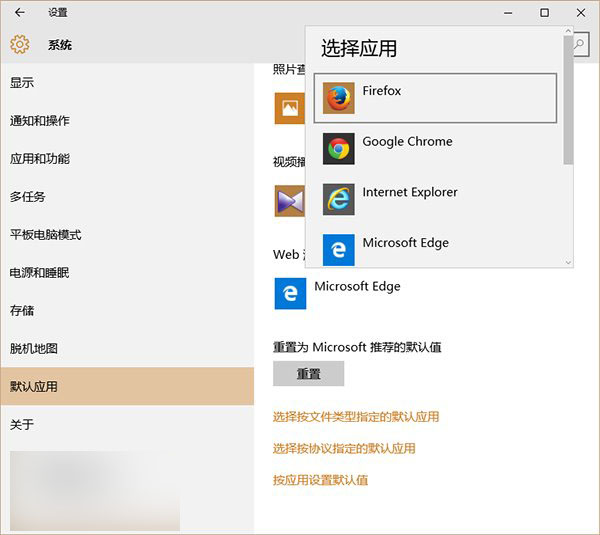
Task: Click the current default web browser Edge icon
Action: tap(290, 293)
